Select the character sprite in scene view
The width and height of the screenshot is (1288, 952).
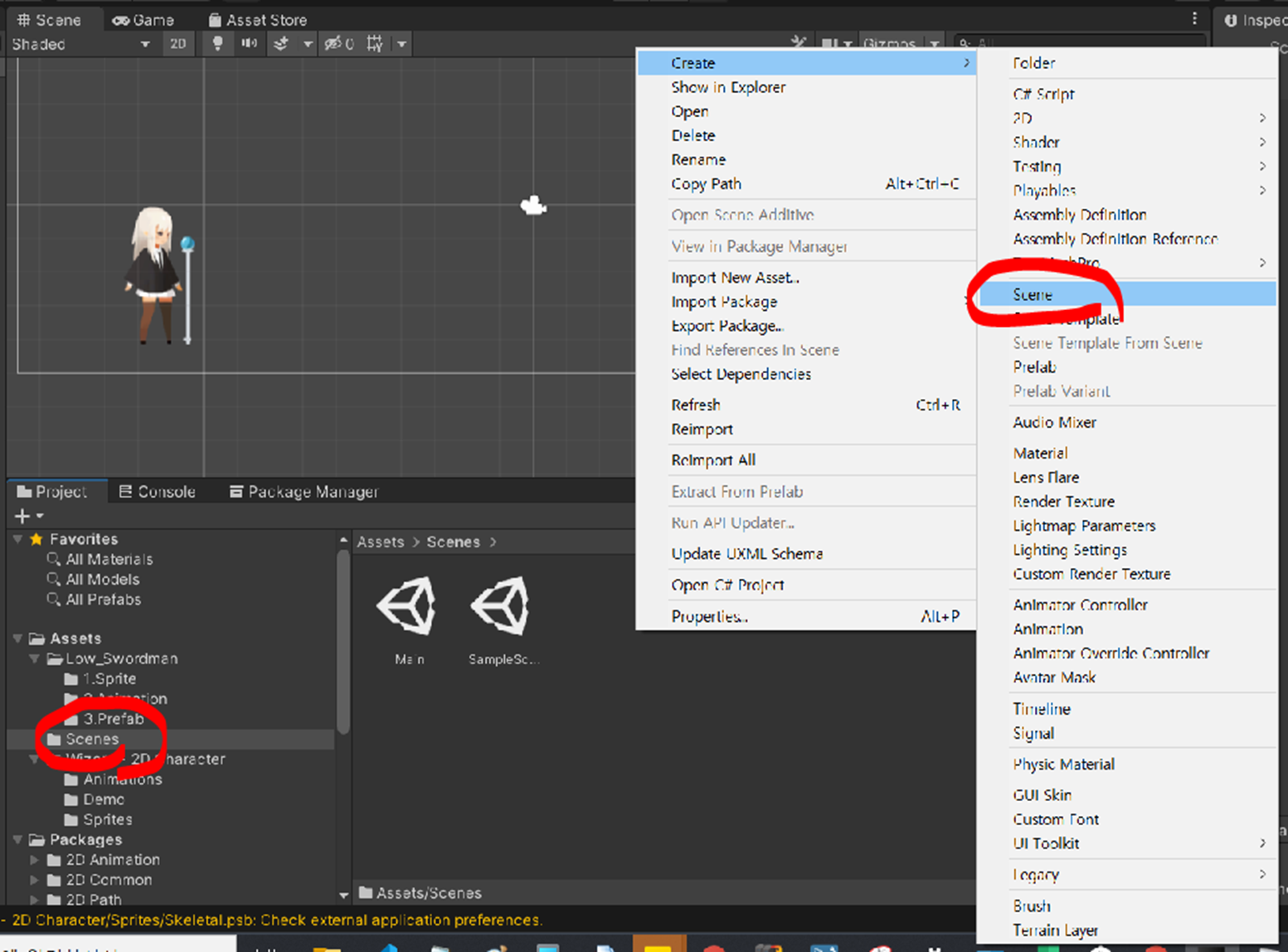coord(158,275)
